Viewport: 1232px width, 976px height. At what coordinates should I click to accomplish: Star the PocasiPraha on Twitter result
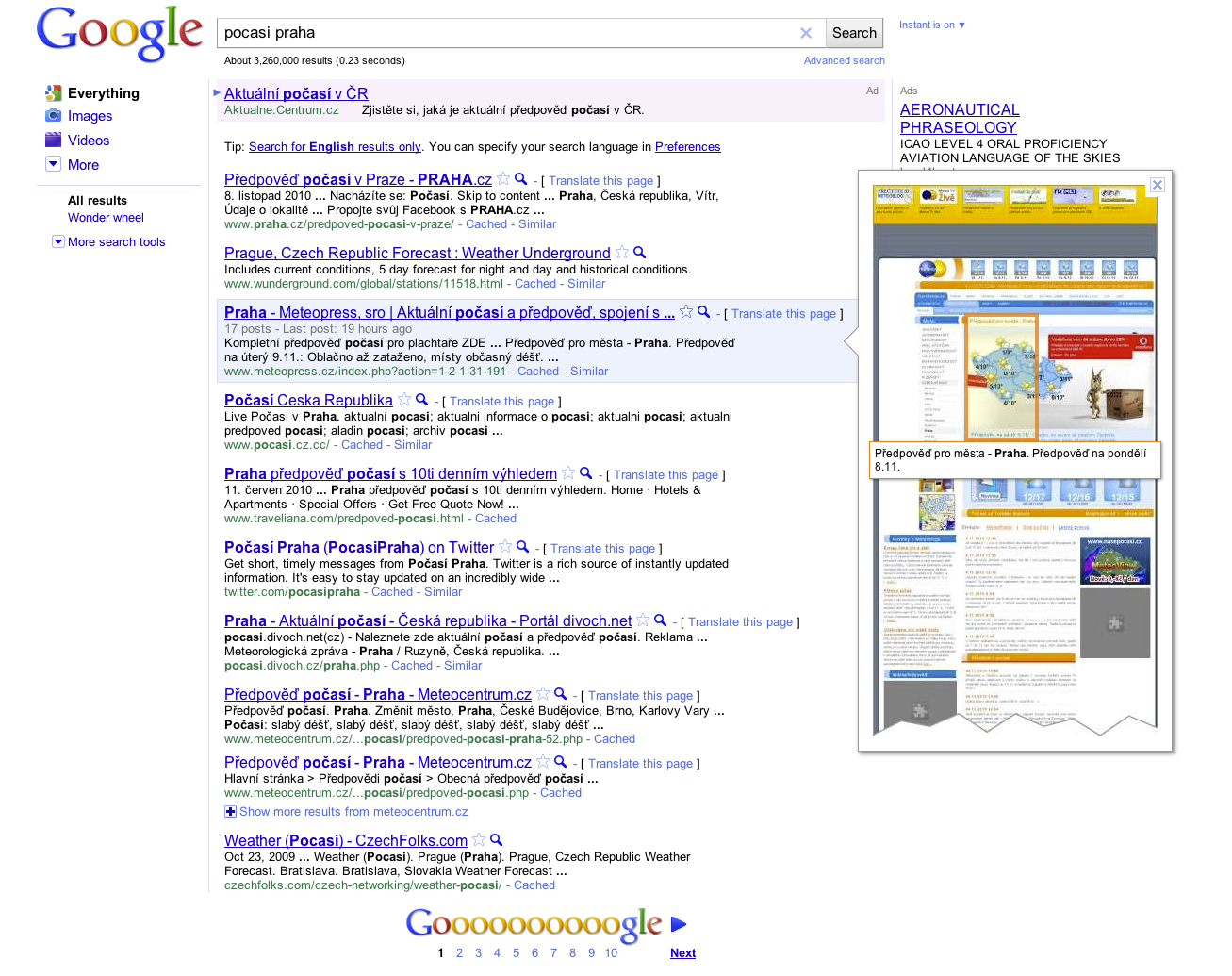pos(505,546)
